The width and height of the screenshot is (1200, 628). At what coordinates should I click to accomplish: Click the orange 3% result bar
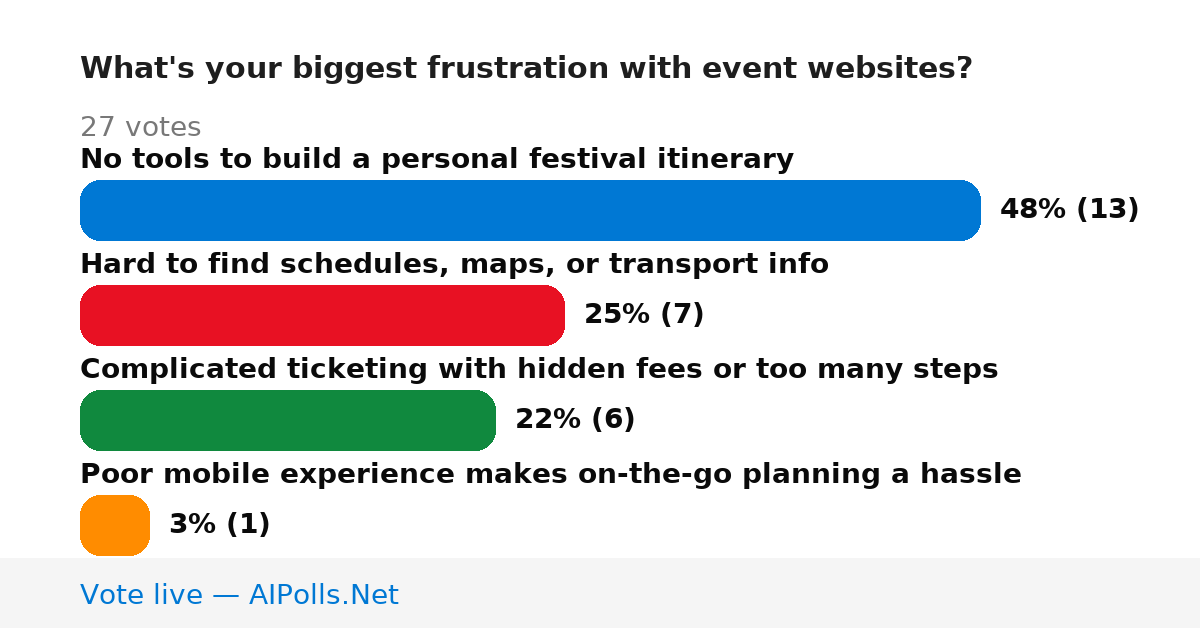115,525
